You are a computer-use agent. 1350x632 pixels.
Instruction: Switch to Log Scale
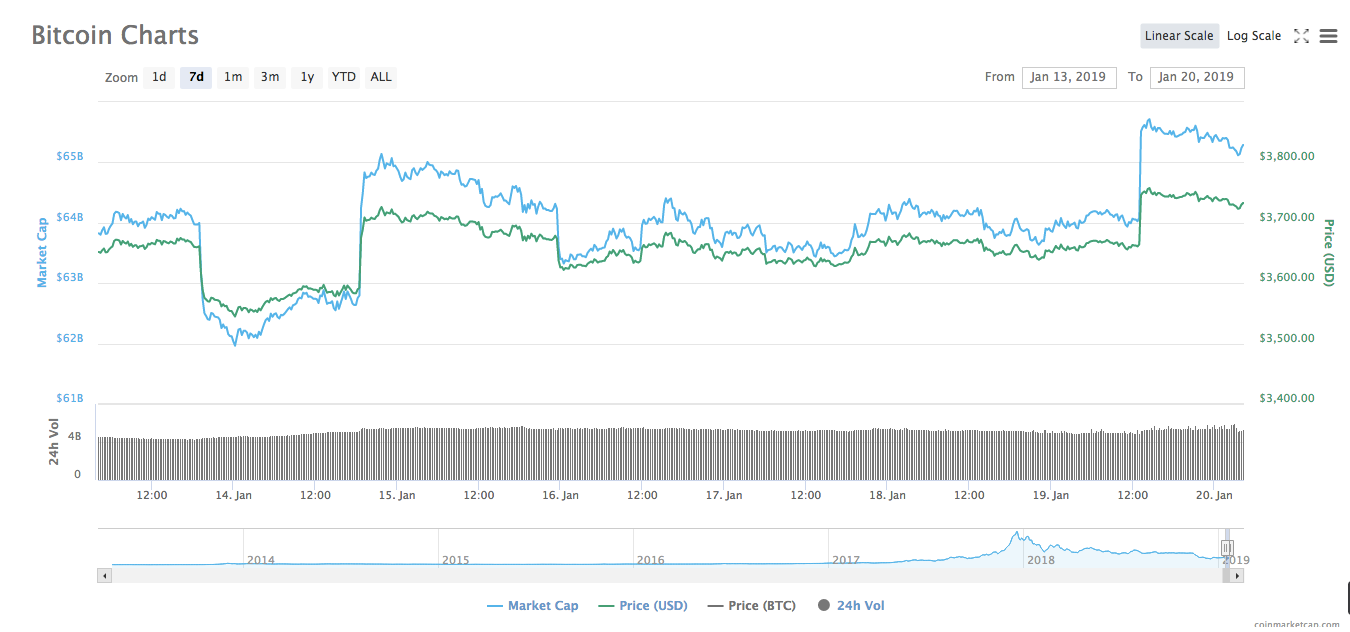pos(1254,35)
